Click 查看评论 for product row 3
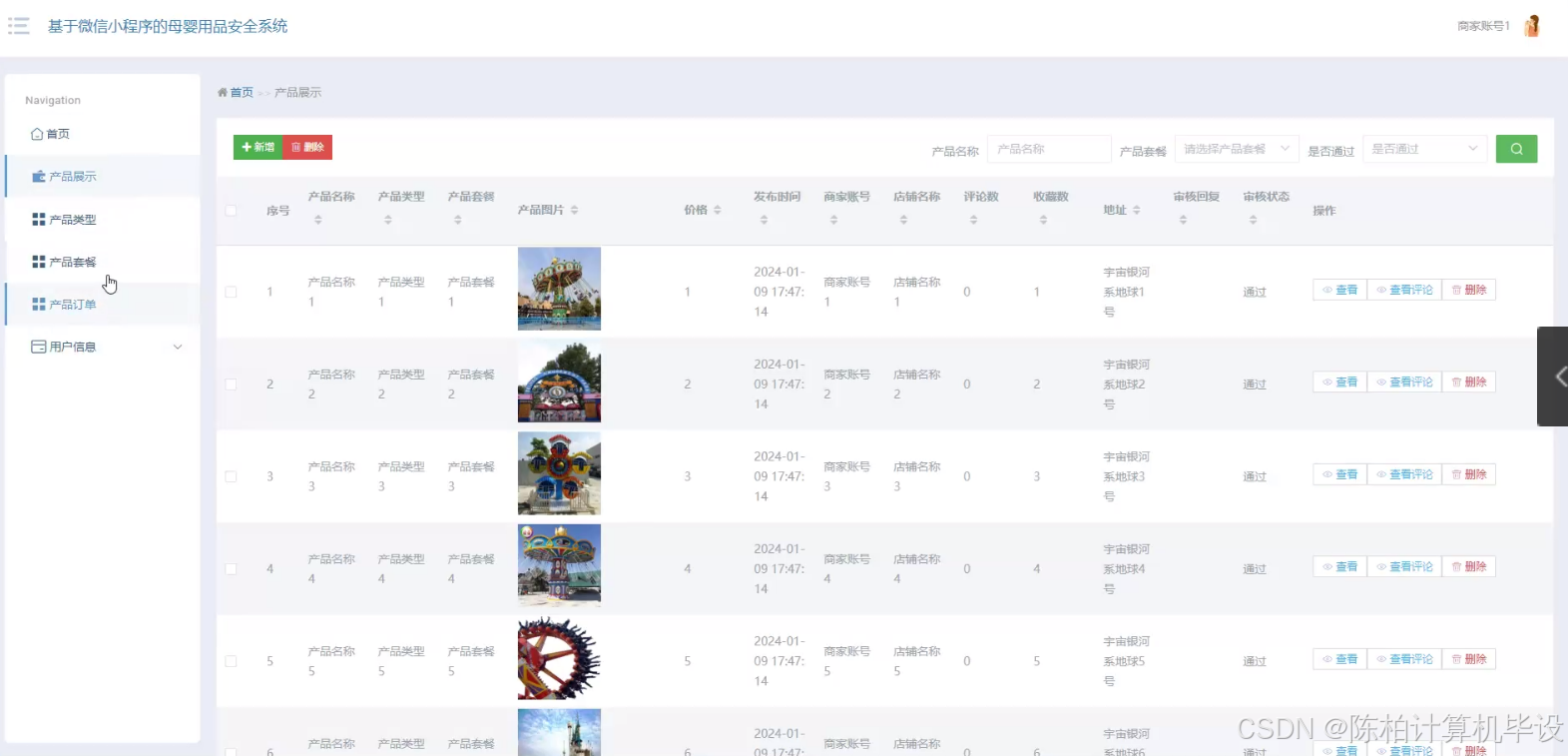 click(1404, 474)
